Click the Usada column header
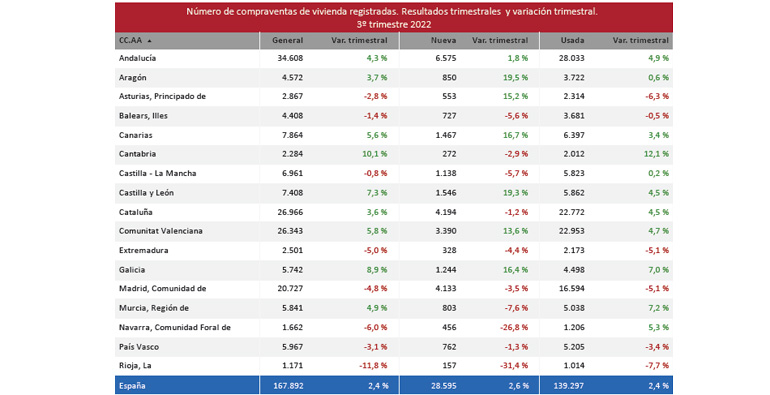This screenshot has height=395, width=770. pos(573,41)
